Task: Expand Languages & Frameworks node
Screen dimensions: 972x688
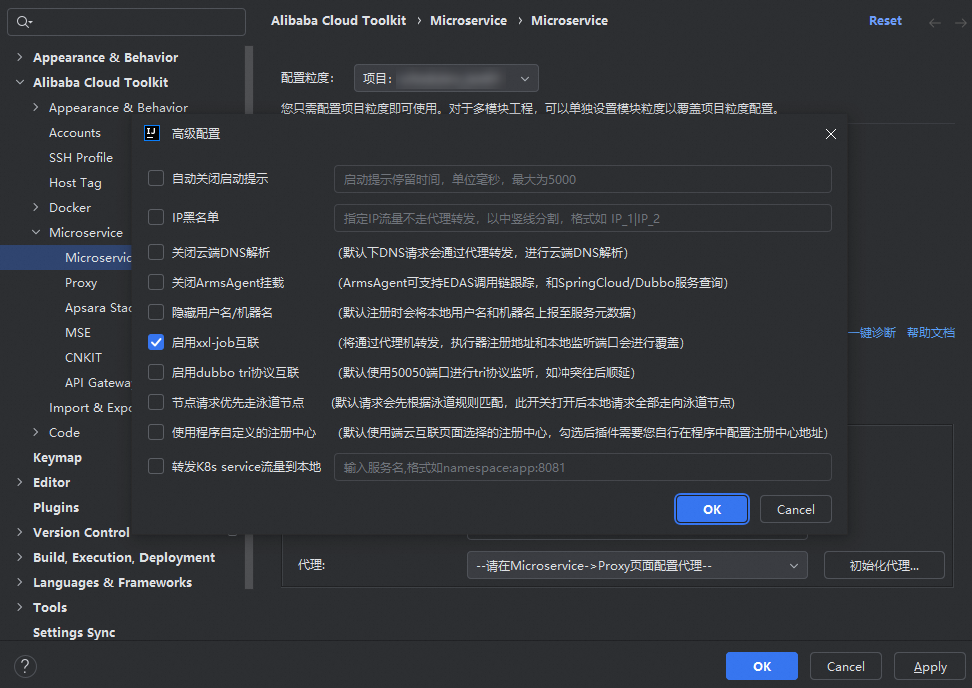Action: coord(20,582)
